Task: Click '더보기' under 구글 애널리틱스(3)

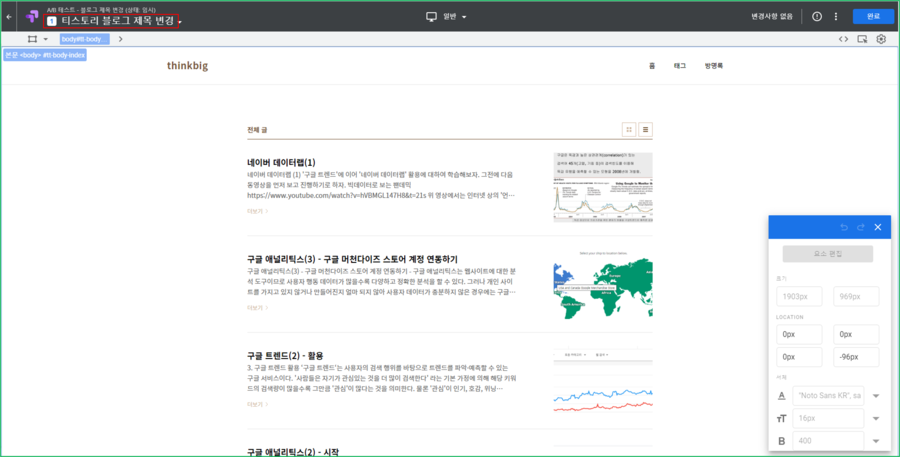Action: coord(257,308)
